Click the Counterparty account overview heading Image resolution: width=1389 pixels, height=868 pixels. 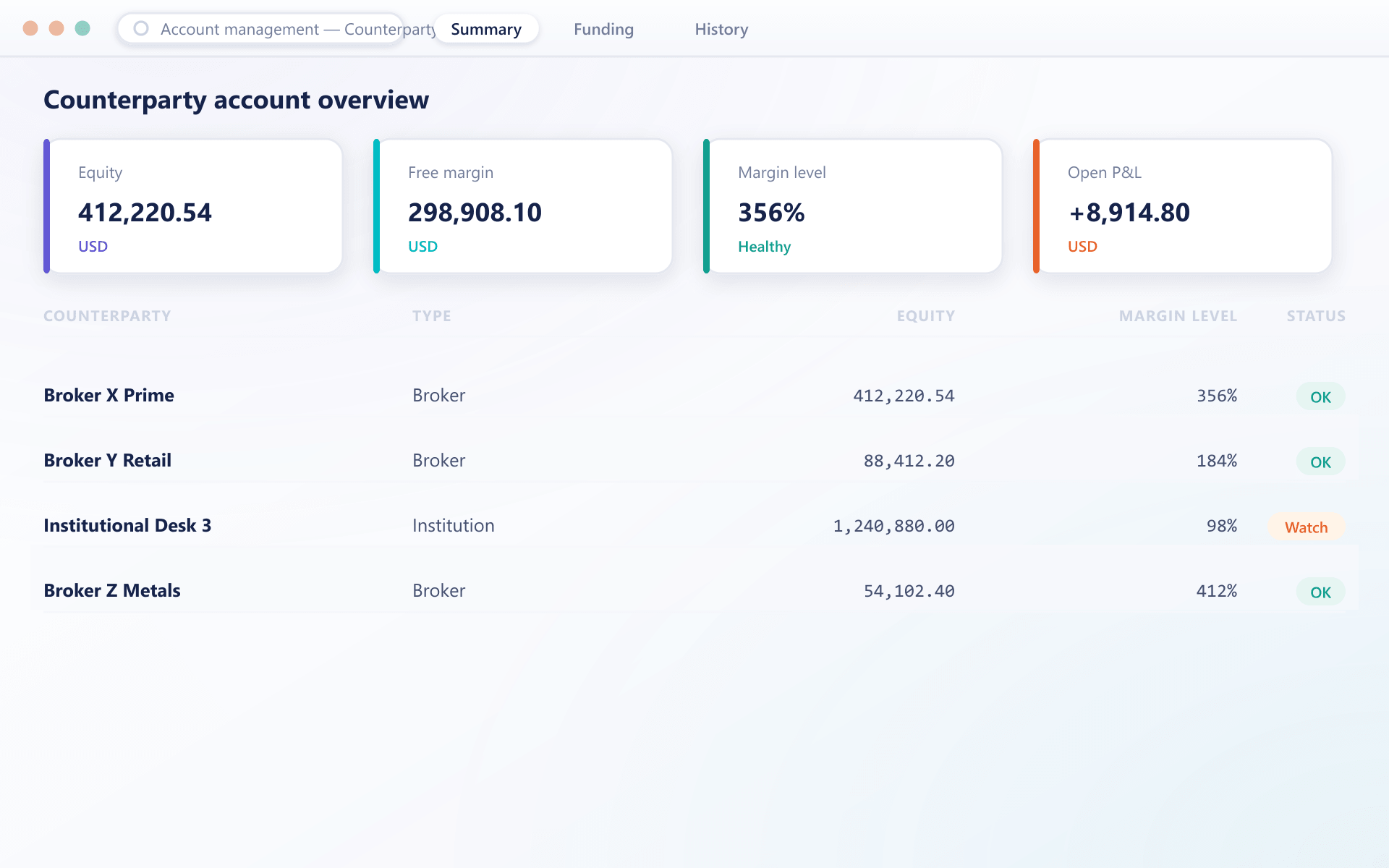[x=236, y=100]
